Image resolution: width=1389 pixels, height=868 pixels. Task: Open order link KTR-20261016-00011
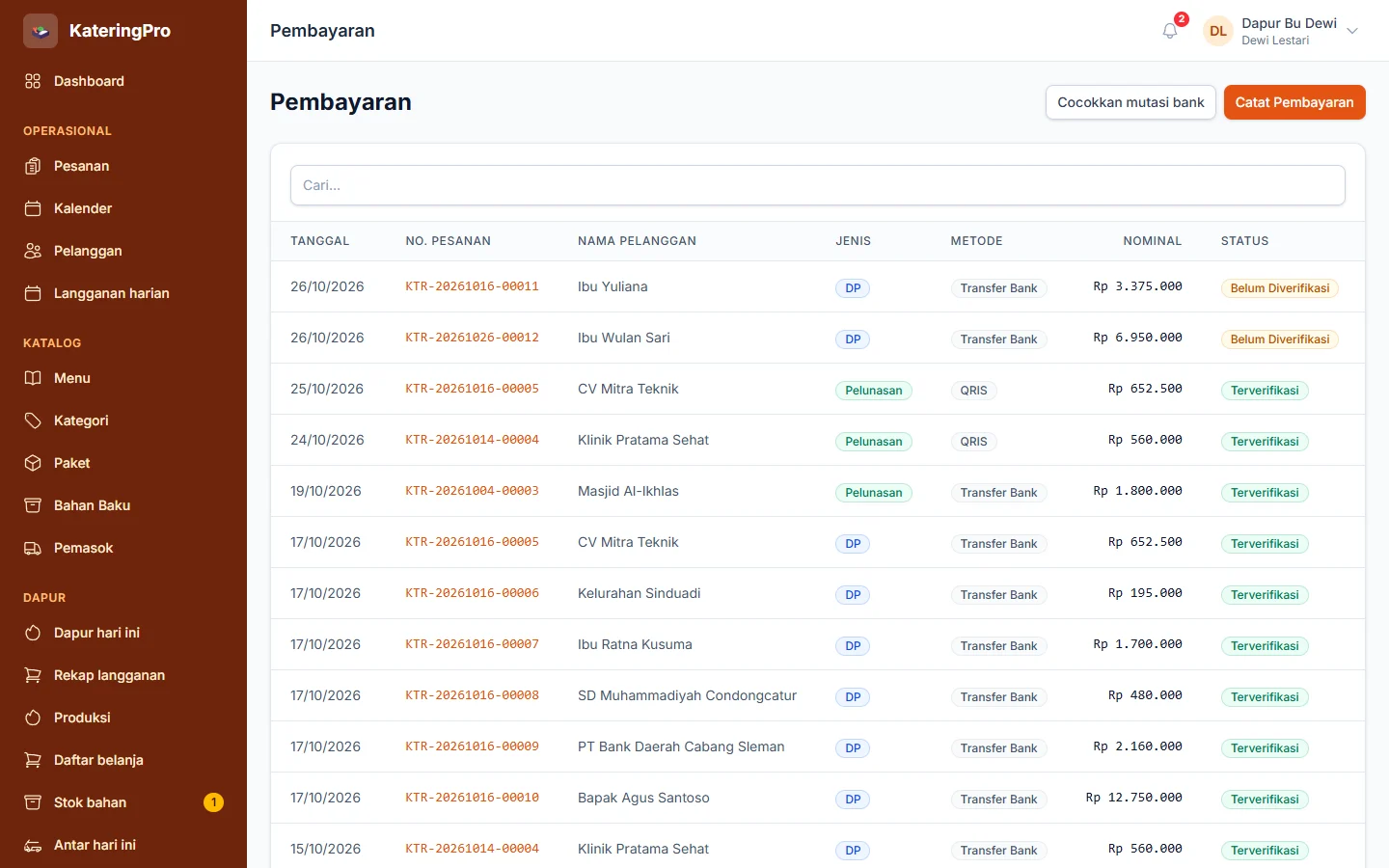[x=472, y=286]
